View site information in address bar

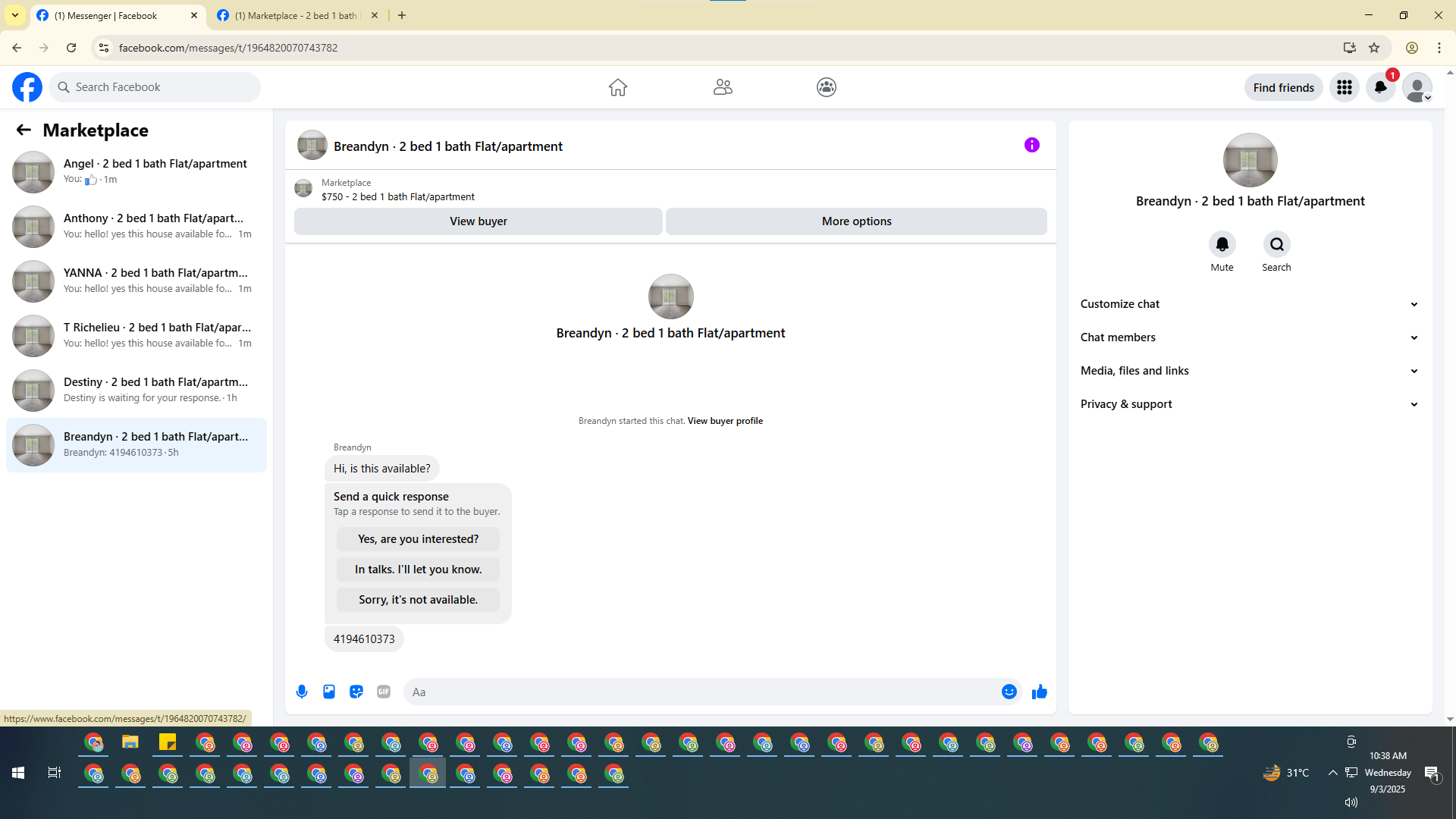104,48
